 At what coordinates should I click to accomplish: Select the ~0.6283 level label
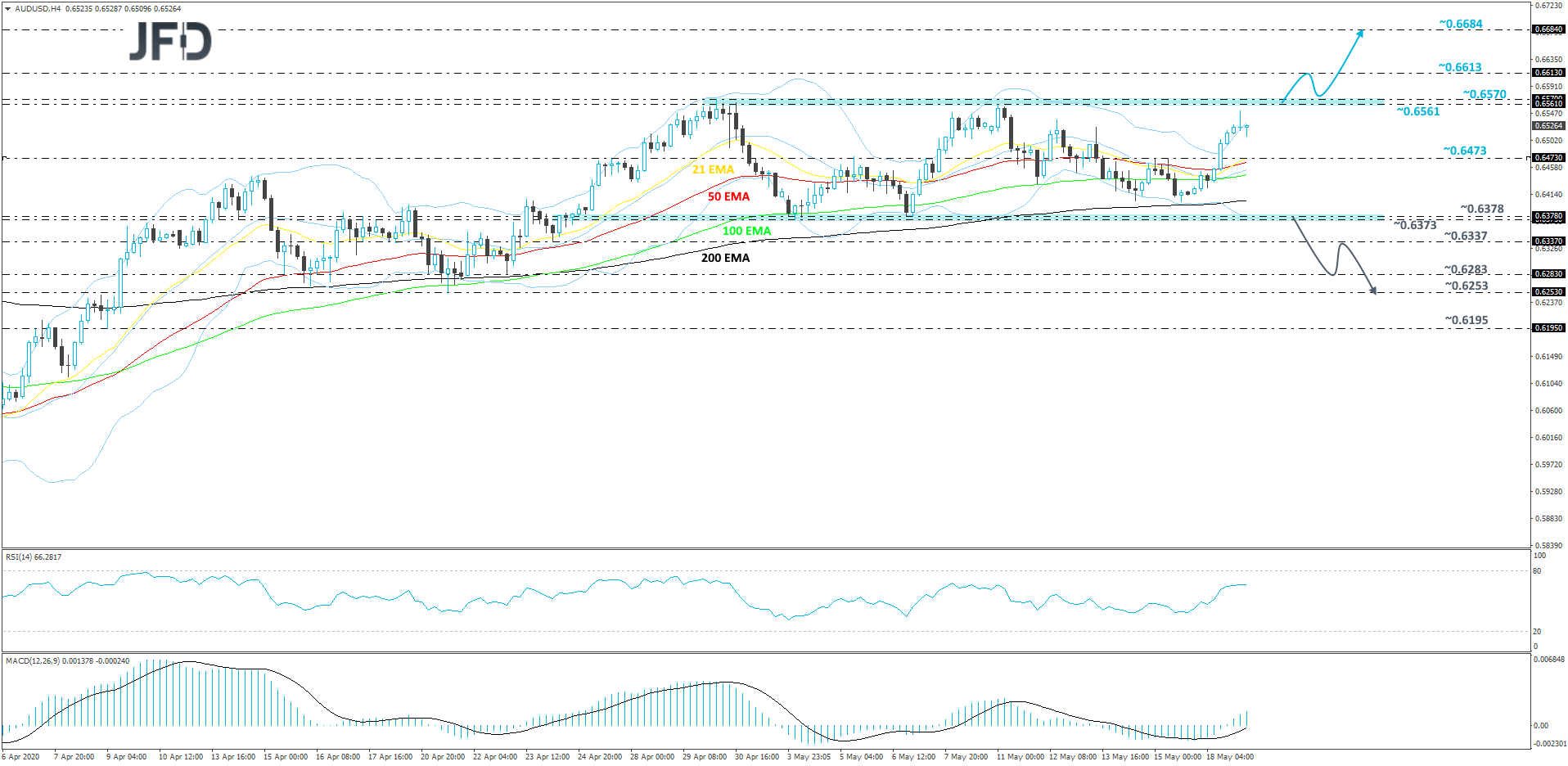click(x=1466, y=269)
